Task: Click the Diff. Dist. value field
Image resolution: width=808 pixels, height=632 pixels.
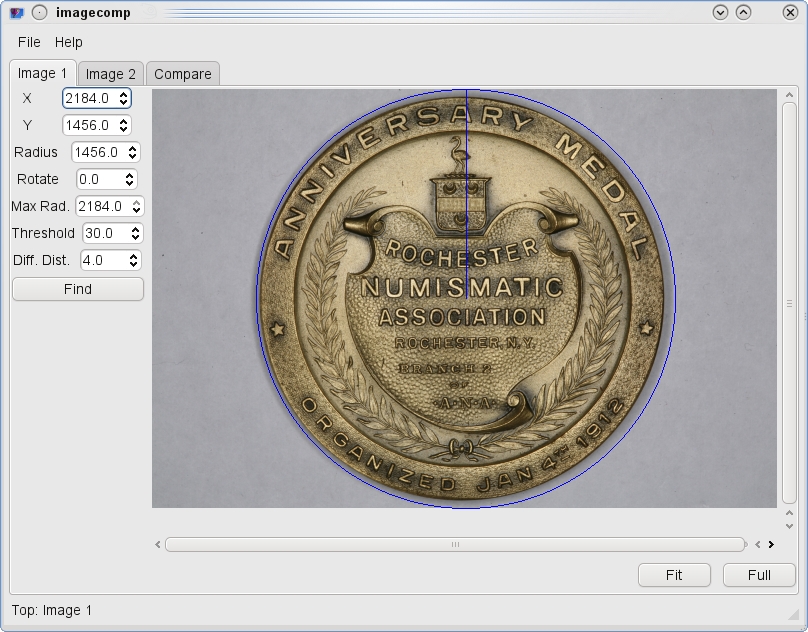Action: pos(105,260)
